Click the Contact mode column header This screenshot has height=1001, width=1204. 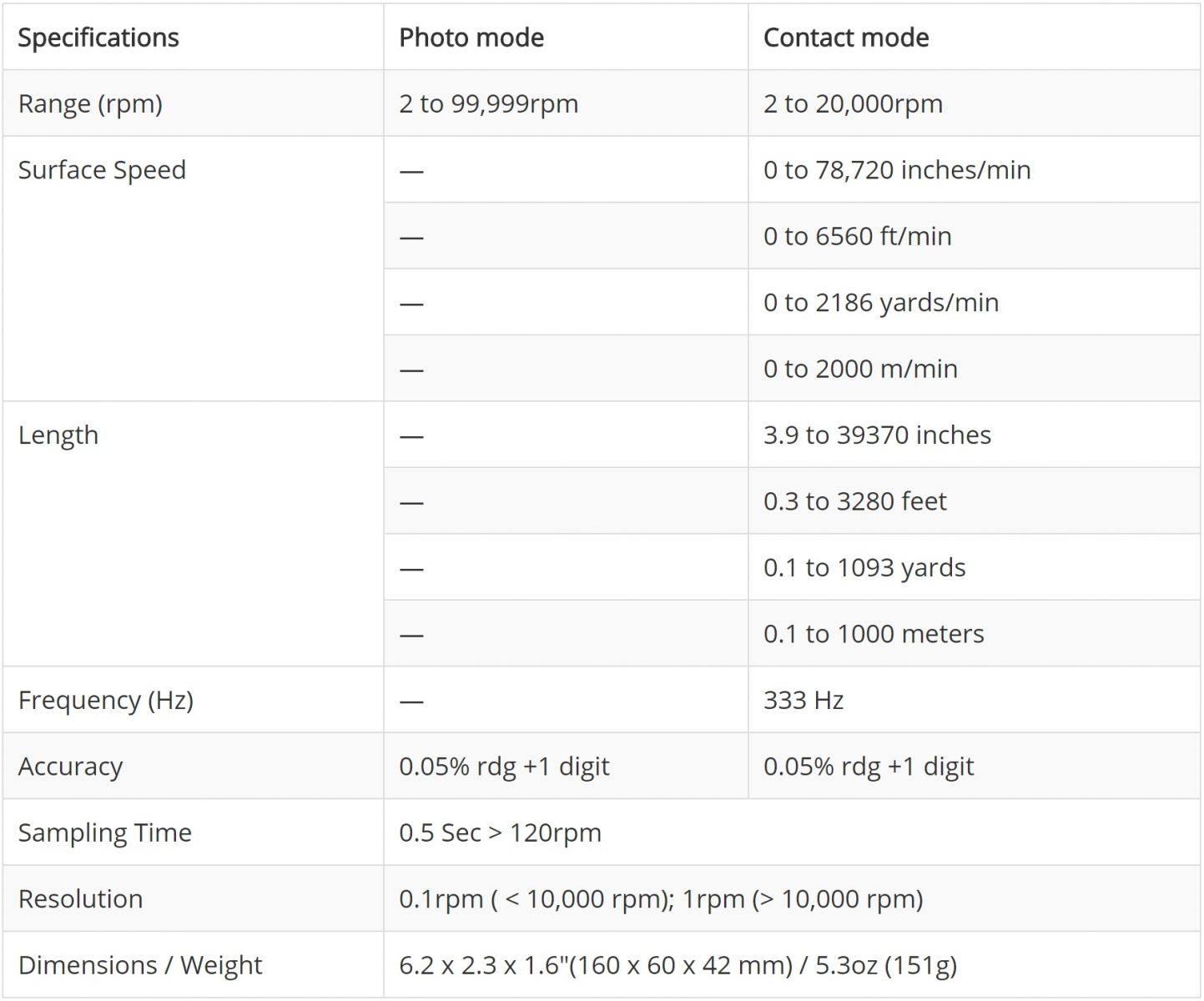[x=846, y=38]
